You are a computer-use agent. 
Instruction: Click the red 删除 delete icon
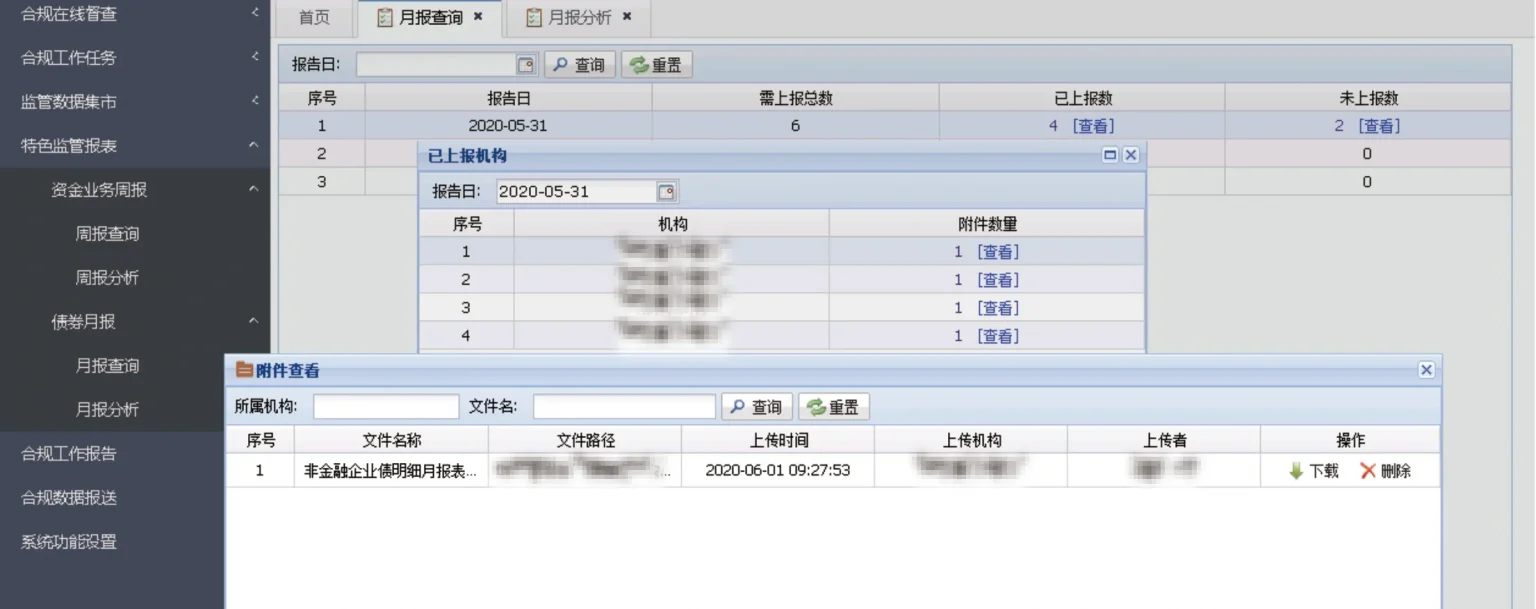pos(1368,471)
